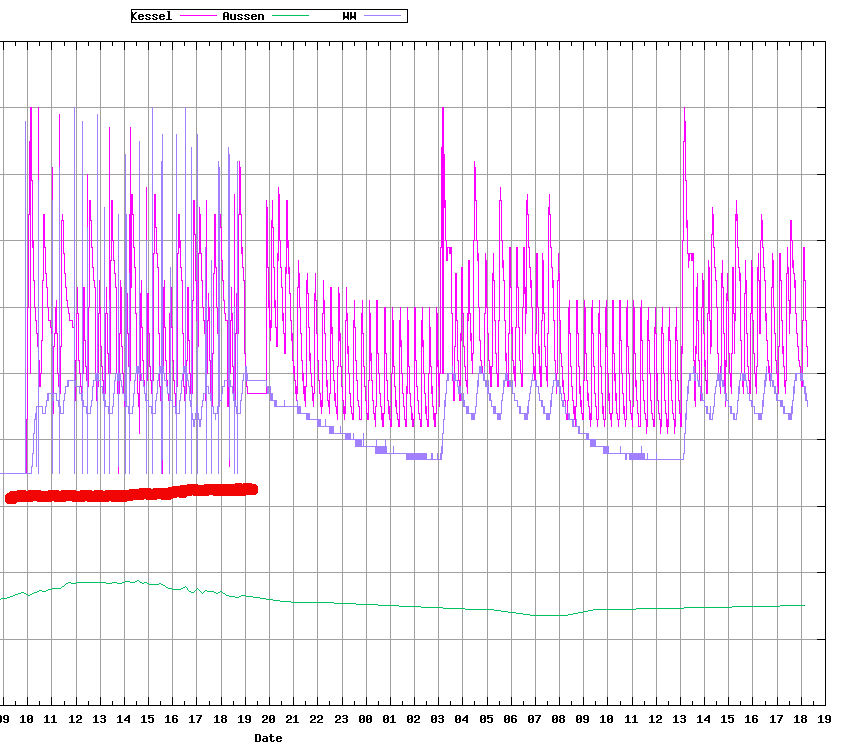Click the WW legend label
Viewport: 841px width, 748px height.
click(349, 16)
